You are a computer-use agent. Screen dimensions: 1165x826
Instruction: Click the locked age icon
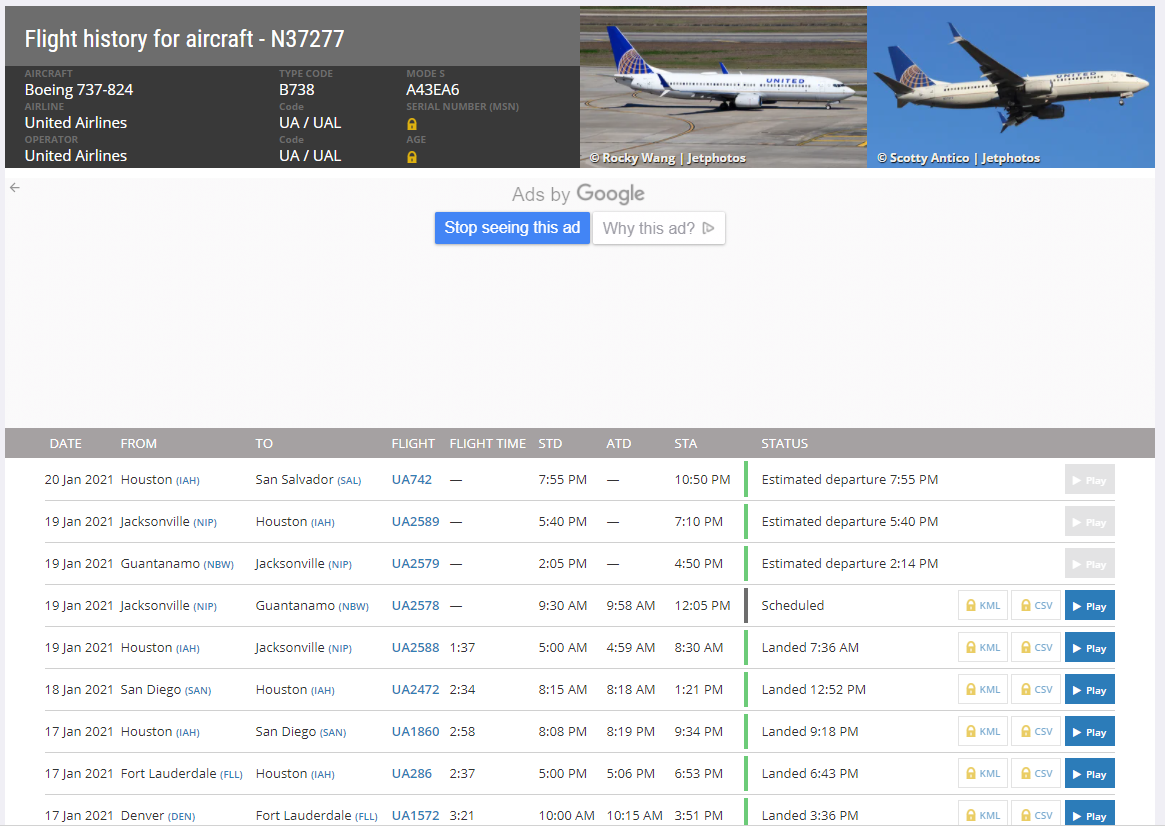[x=412, y=157]
